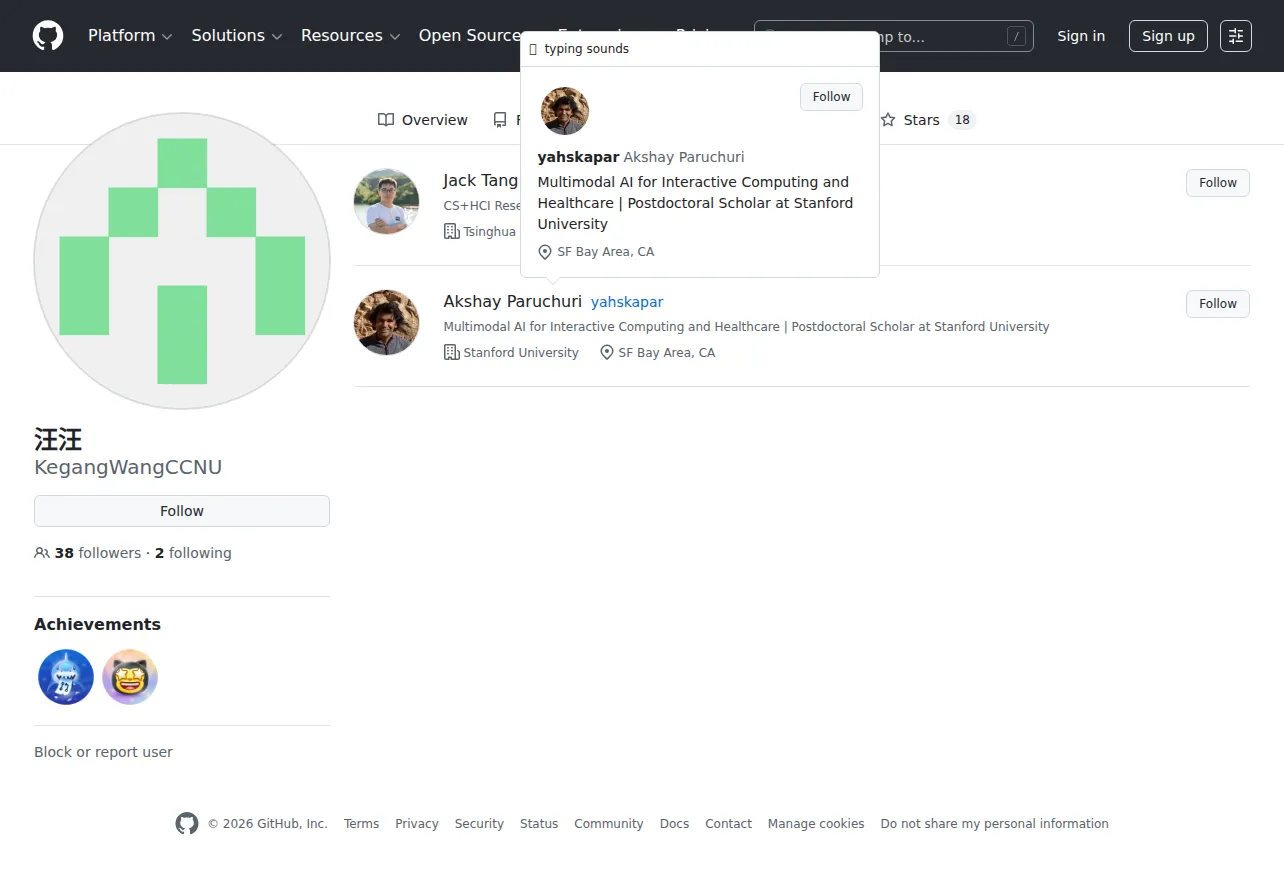Click the repository icon in the profile tabs
The image size is (1284, 877).
[500, 120]
